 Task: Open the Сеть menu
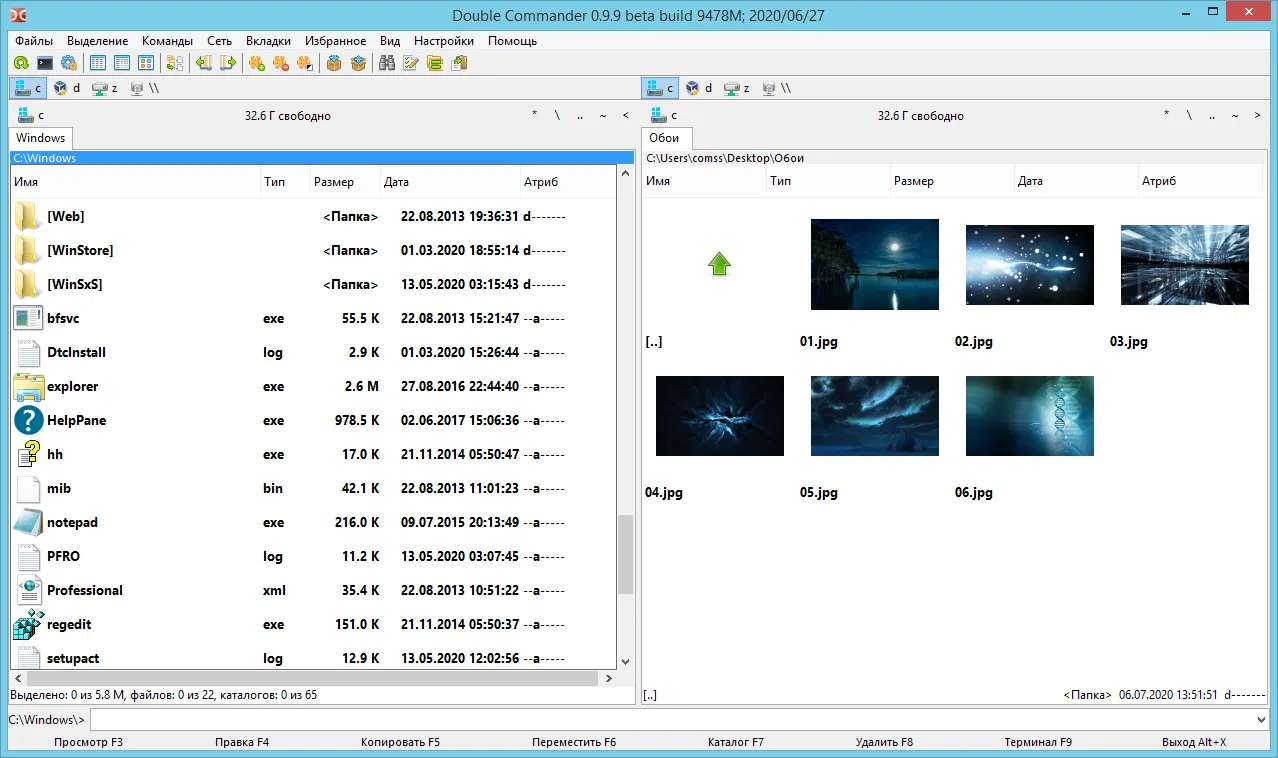[220, 41]
